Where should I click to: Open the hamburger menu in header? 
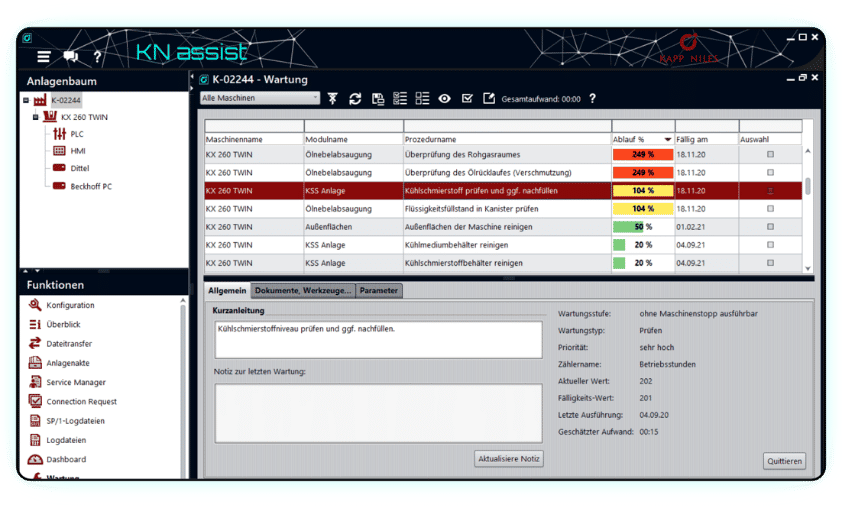43,56
